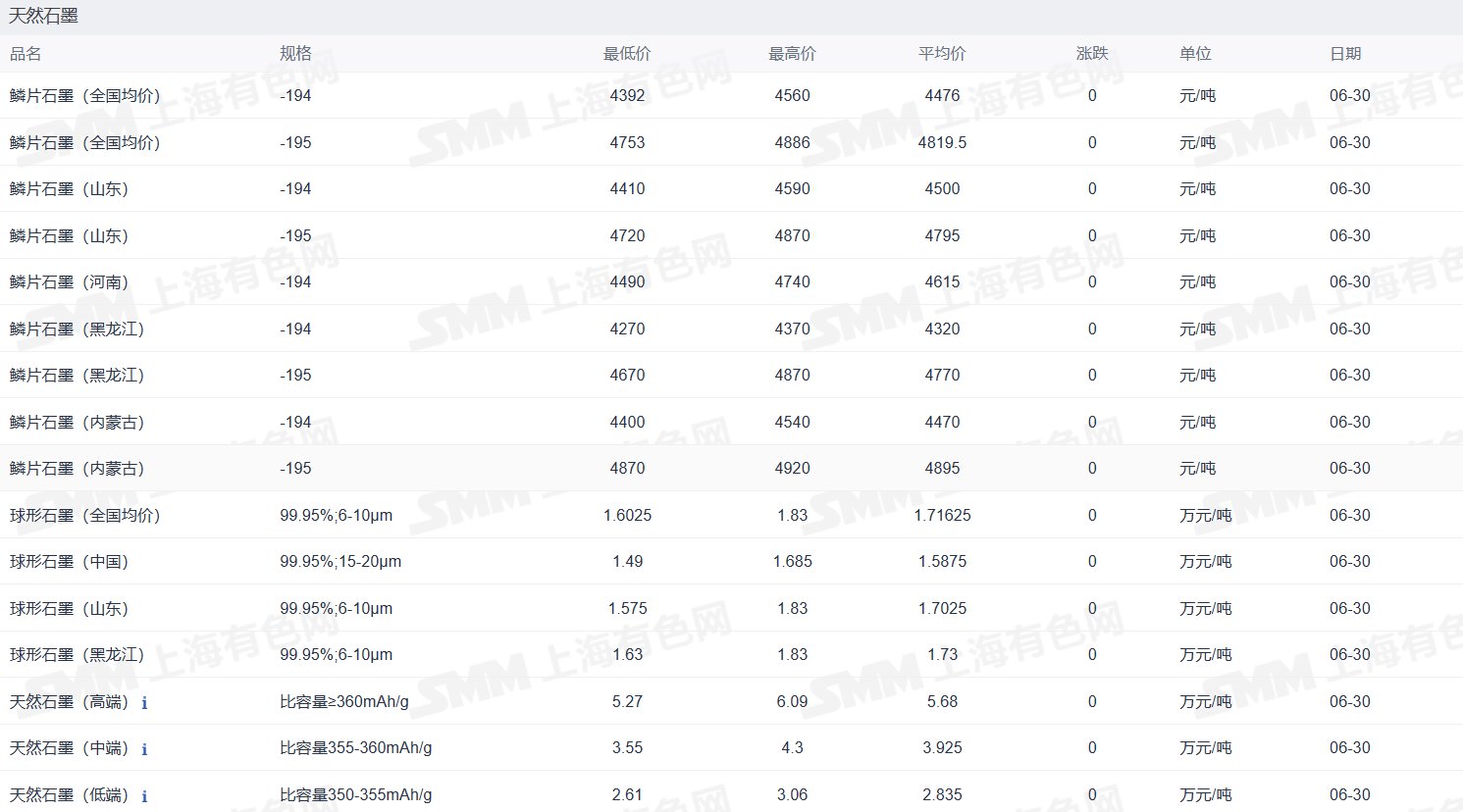Click the 平均价 column header
This screenshot has height=812, width=1463.
(x=942, y=54)
